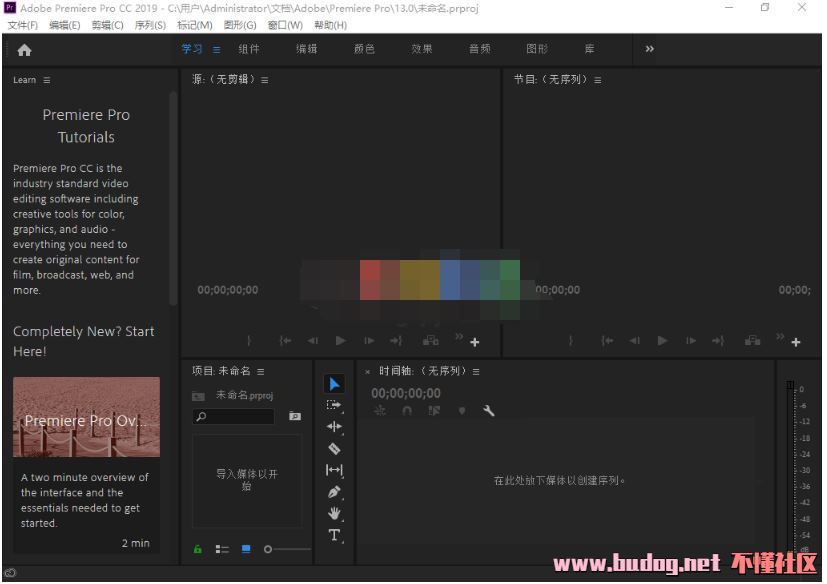The image size is (827, 584).
Task: Toggle project read-only lock icon
Action: pyautogui.click(x=198, y=549)
